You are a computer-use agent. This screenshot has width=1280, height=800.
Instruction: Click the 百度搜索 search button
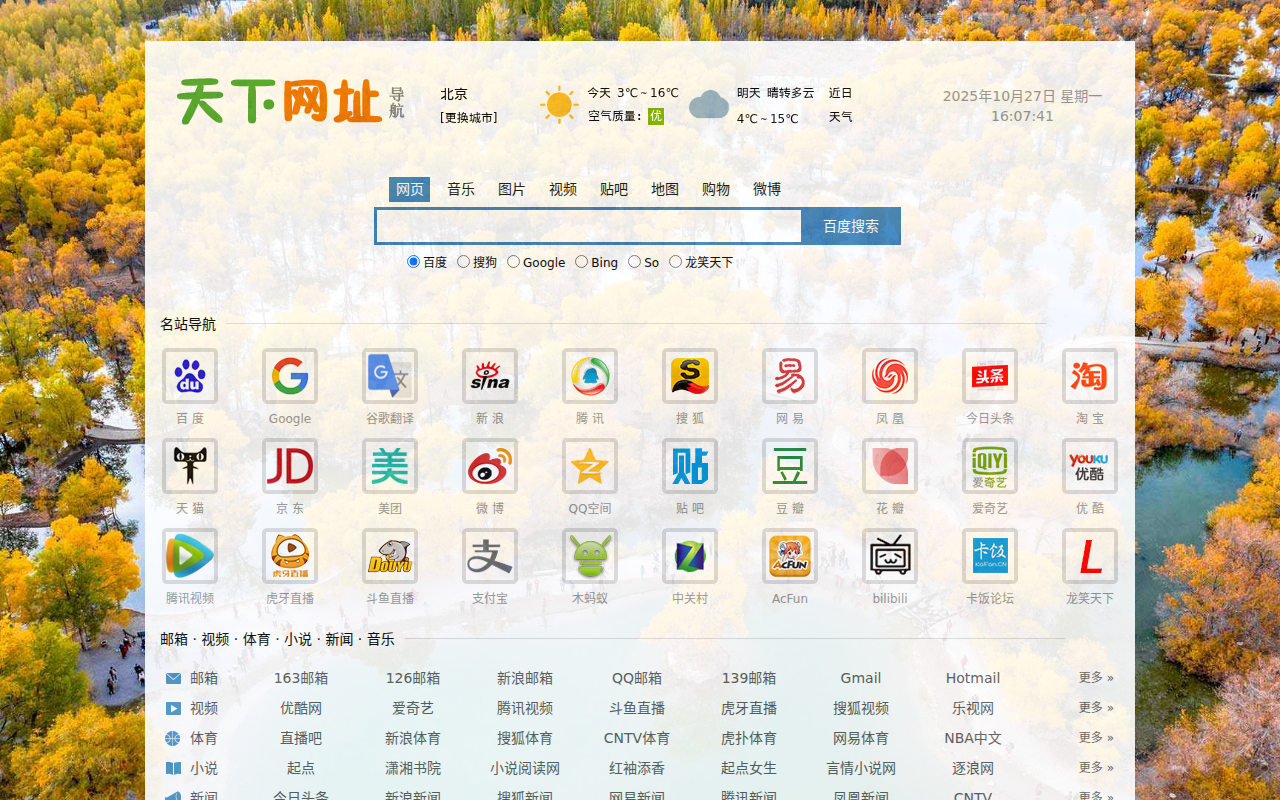click(850, 226)
